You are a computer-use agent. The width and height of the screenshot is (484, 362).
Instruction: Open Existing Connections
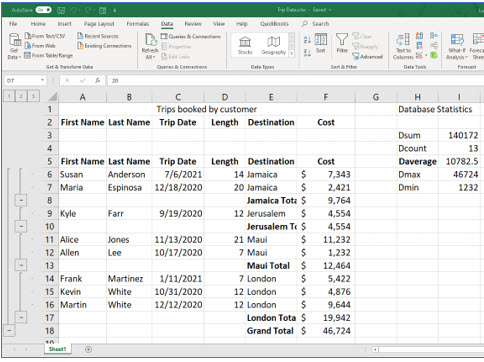click(x=104, y=46)
